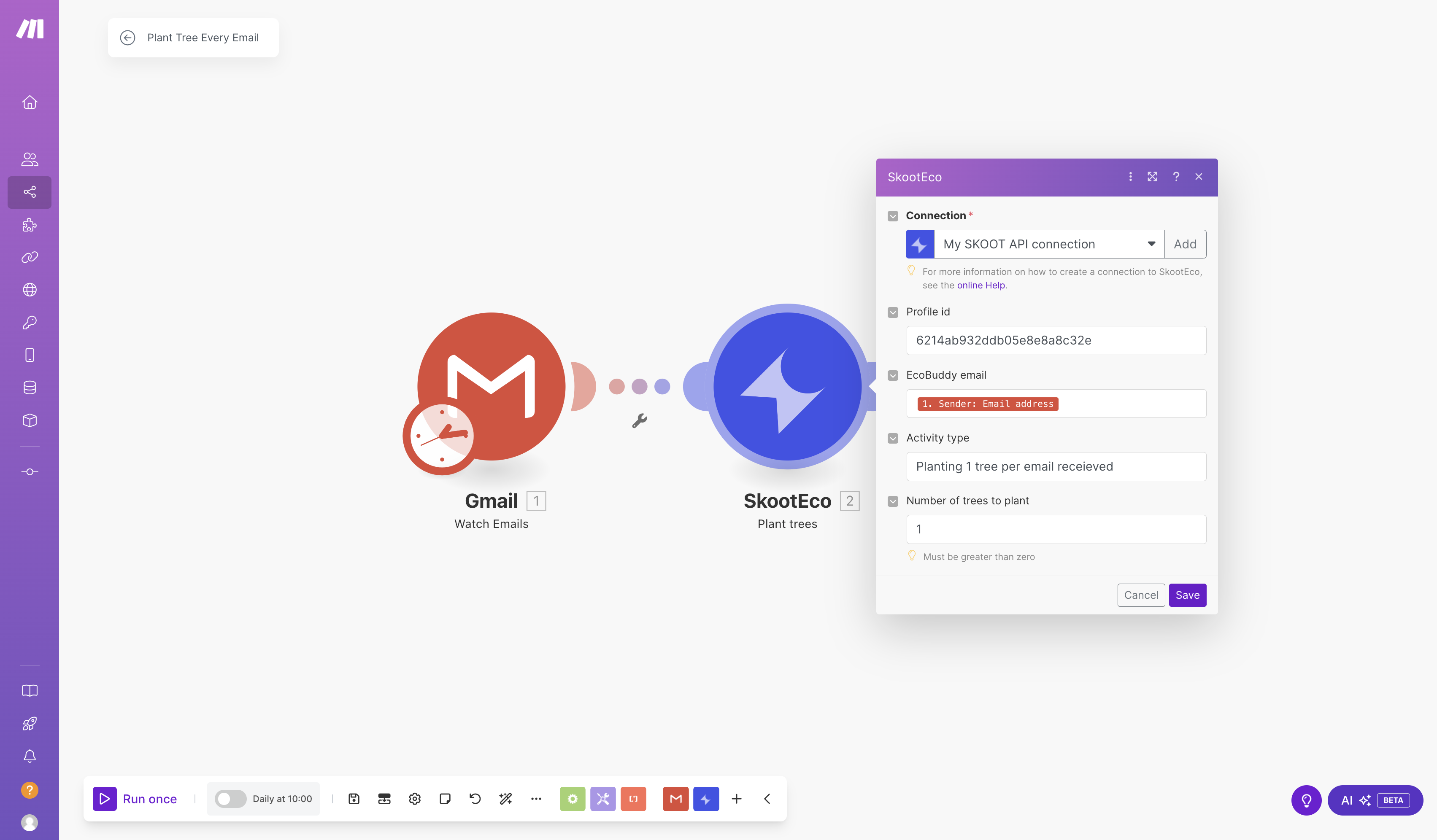Screen dimensions: 1437x840
Task: Open the lightbulb explain-flow button at bottom-right
Action: tap(1306, 800)
